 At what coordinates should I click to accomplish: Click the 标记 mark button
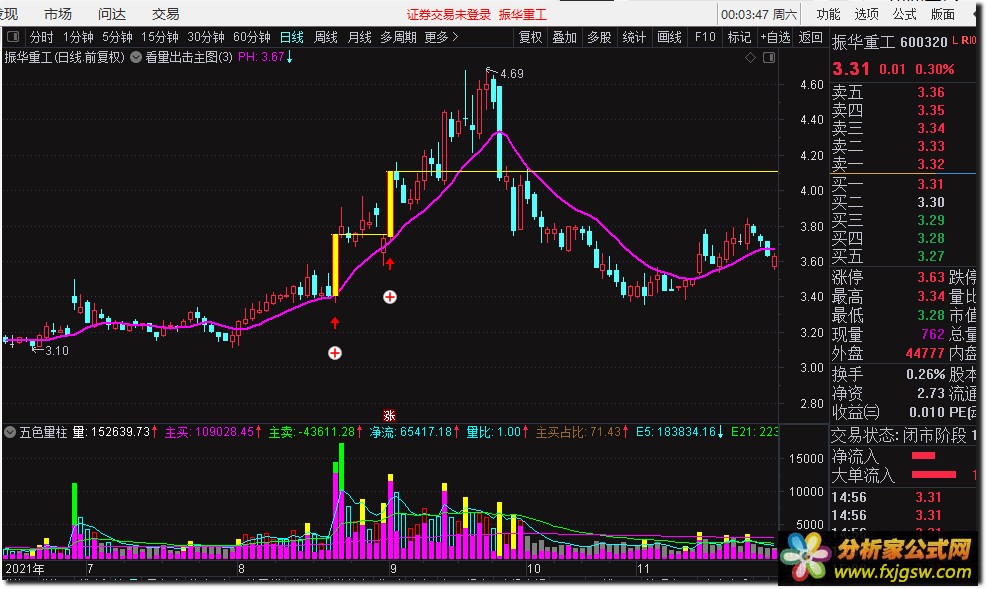pyautogui.click(x=739, y=37)
